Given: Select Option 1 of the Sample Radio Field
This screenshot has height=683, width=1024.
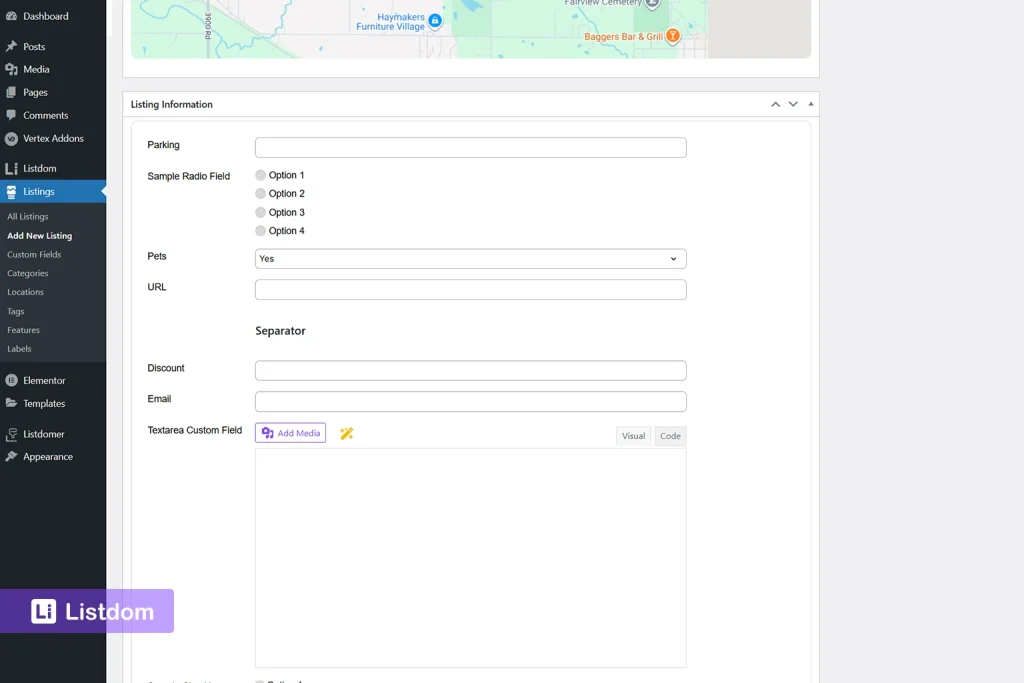Looking at the screenshot, I should tap(258, 174).
